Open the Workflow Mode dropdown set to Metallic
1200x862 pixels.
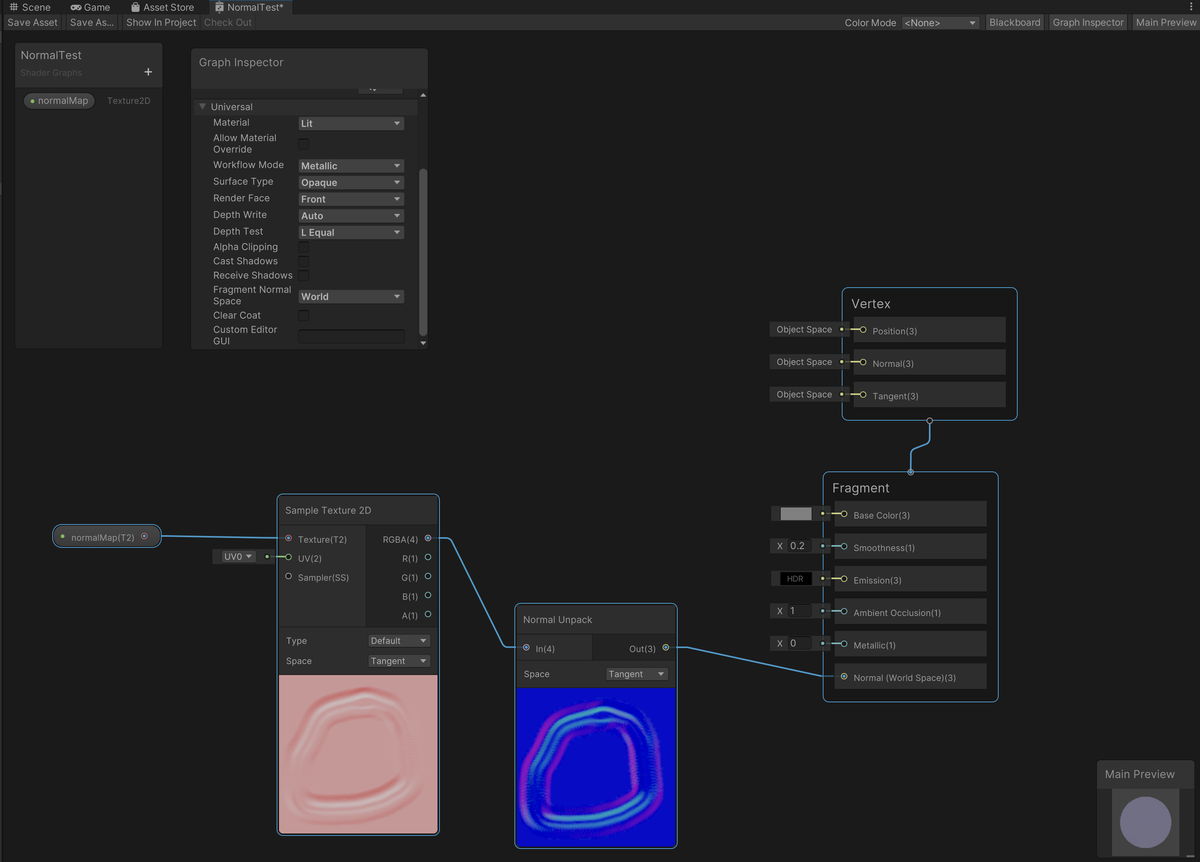(x=350, y=164)
